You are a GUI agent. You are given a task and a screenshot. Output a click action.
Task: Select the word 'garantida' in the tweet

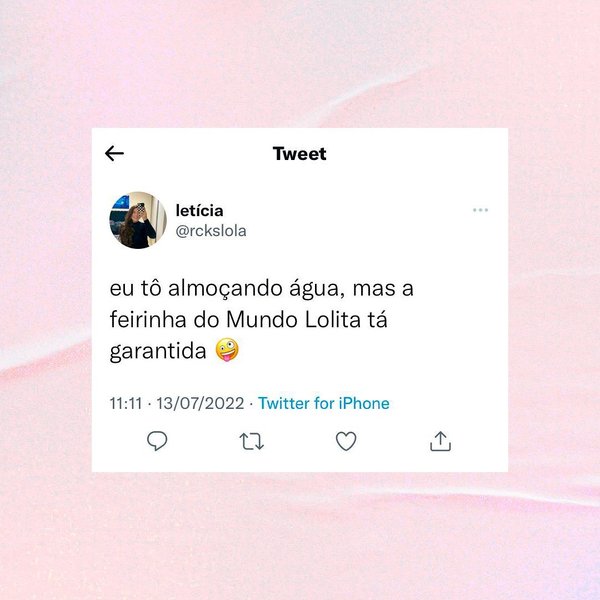[158, 351]
